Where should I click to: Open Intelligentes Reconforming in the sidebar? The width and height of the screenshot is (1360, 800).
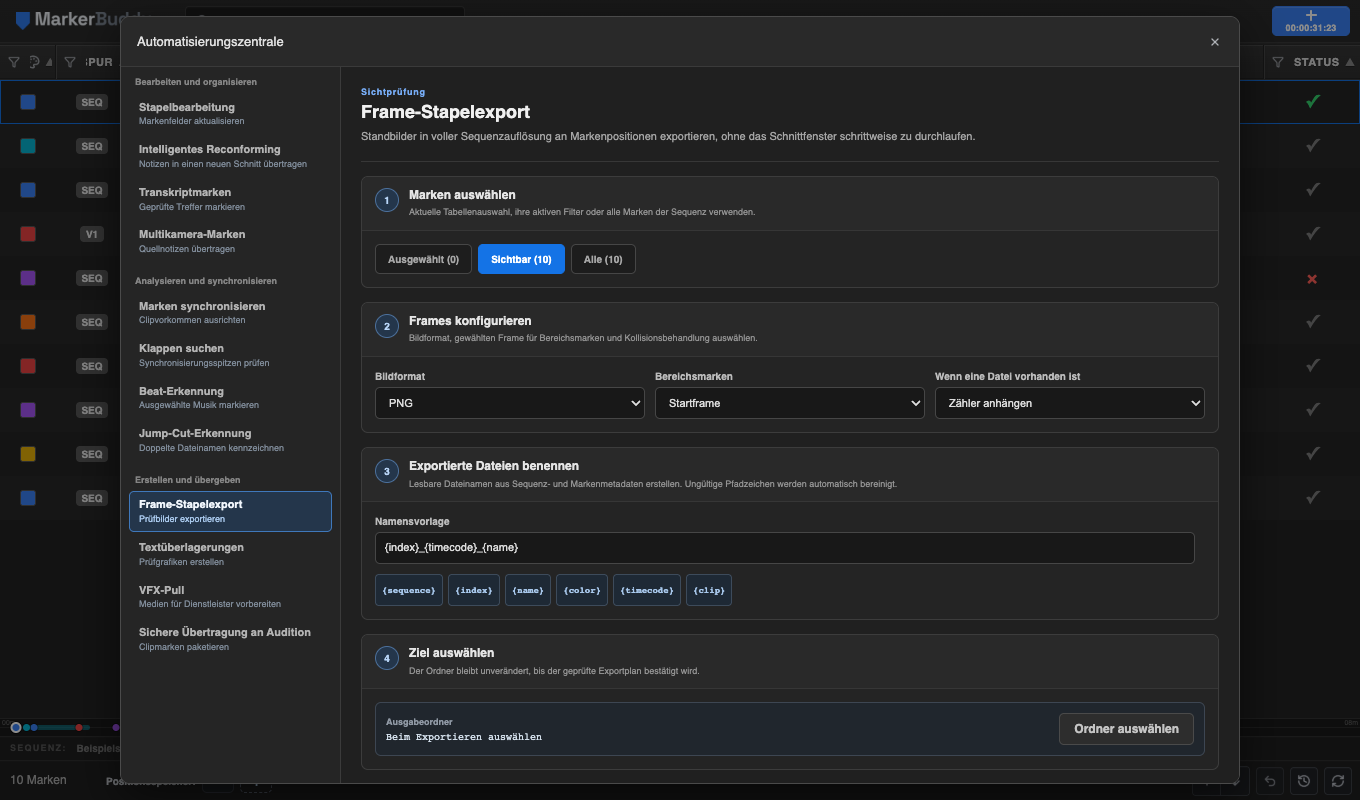point(230,156)
